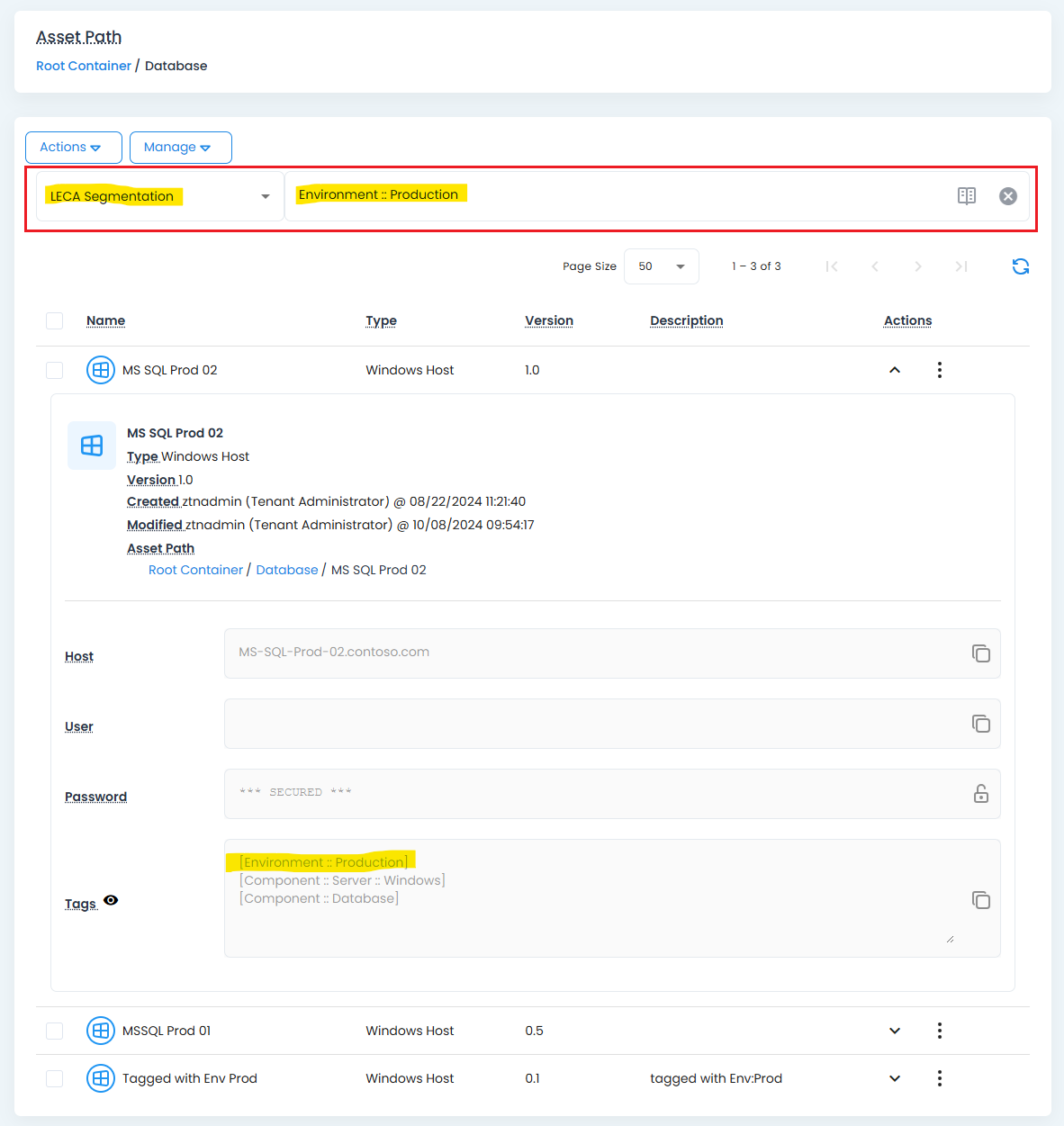Check the select-all checkbox in header

(x=55, y=321)
